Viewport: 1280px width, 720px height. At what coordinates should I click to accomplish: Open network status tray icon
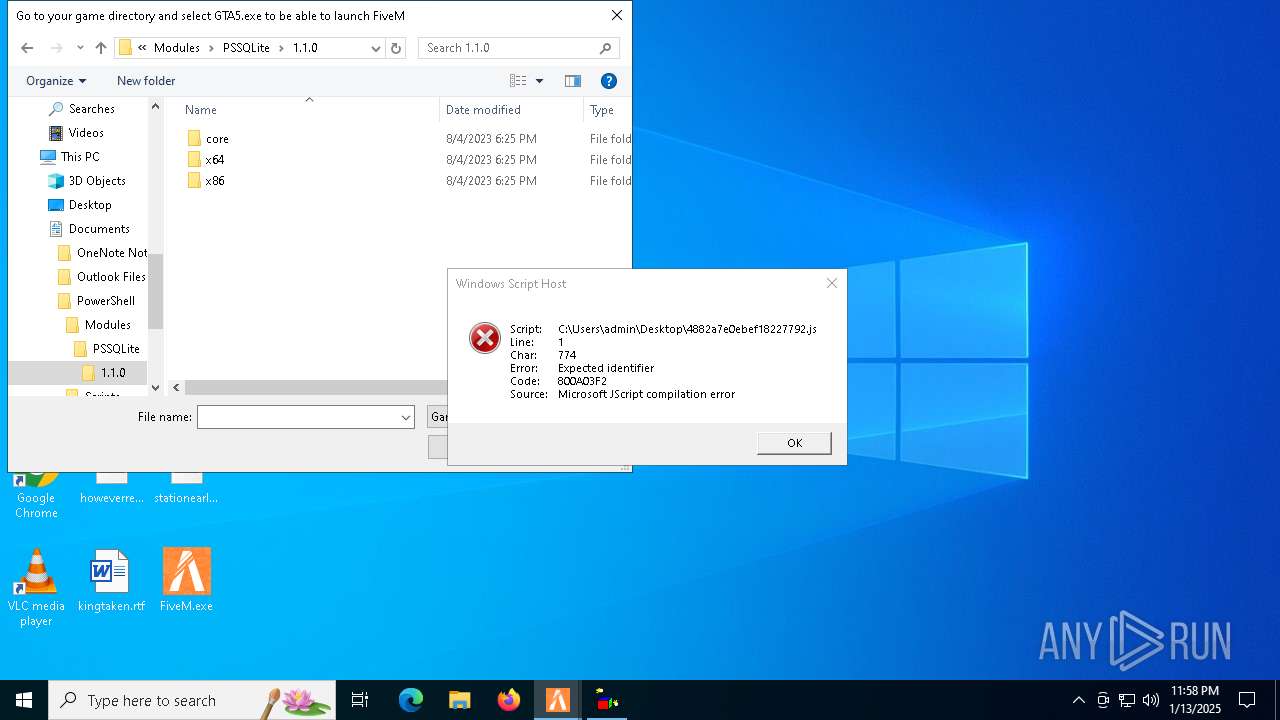(1127, 700)
